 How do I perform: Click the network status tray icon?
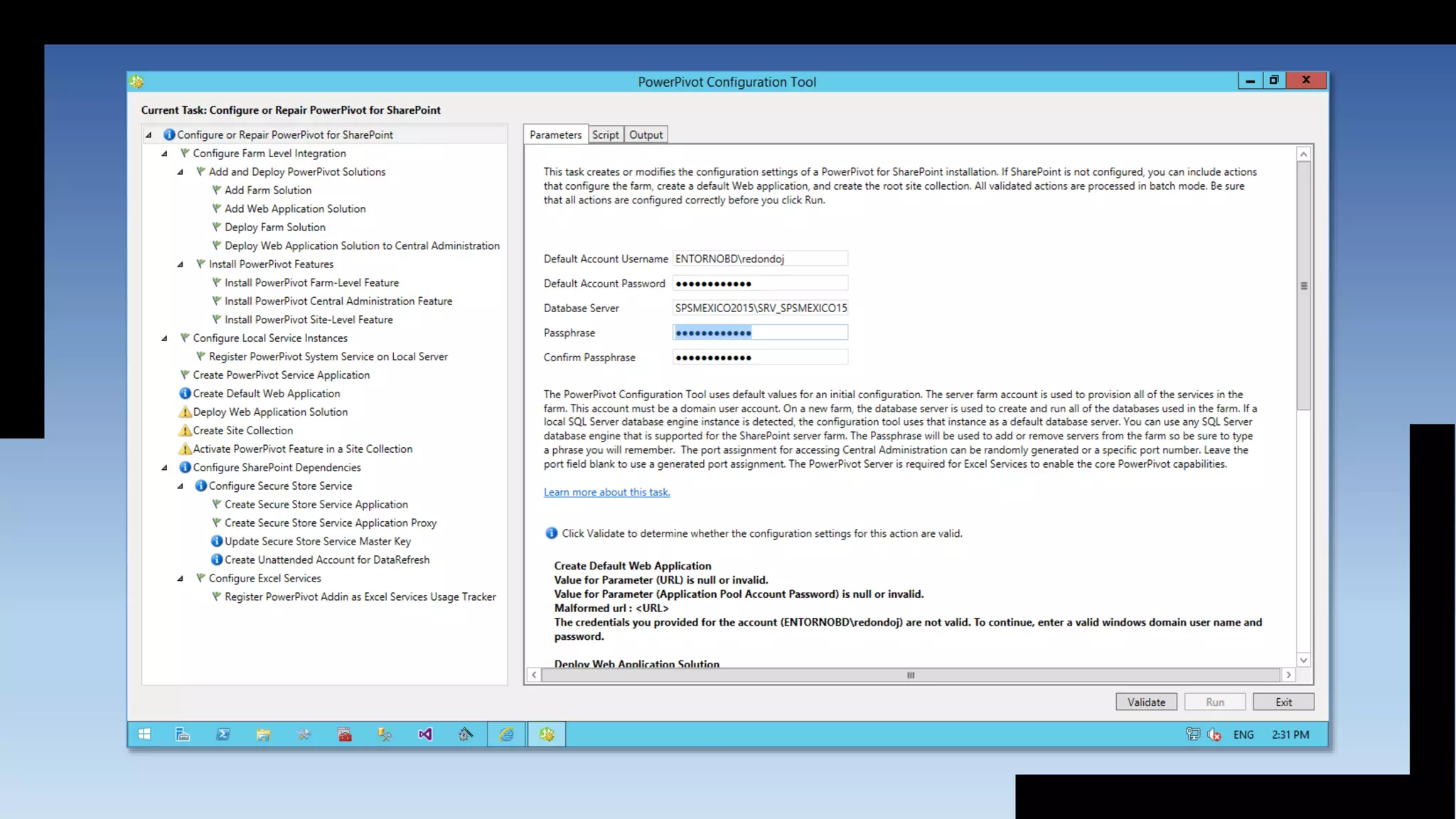tap(1193, 734)
